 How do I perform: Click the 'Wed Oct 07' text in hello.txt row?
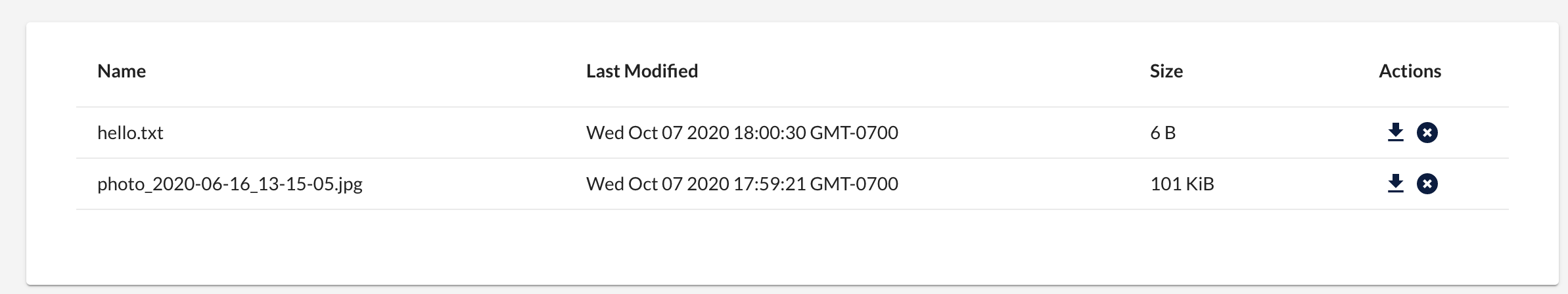click(634, 133)
